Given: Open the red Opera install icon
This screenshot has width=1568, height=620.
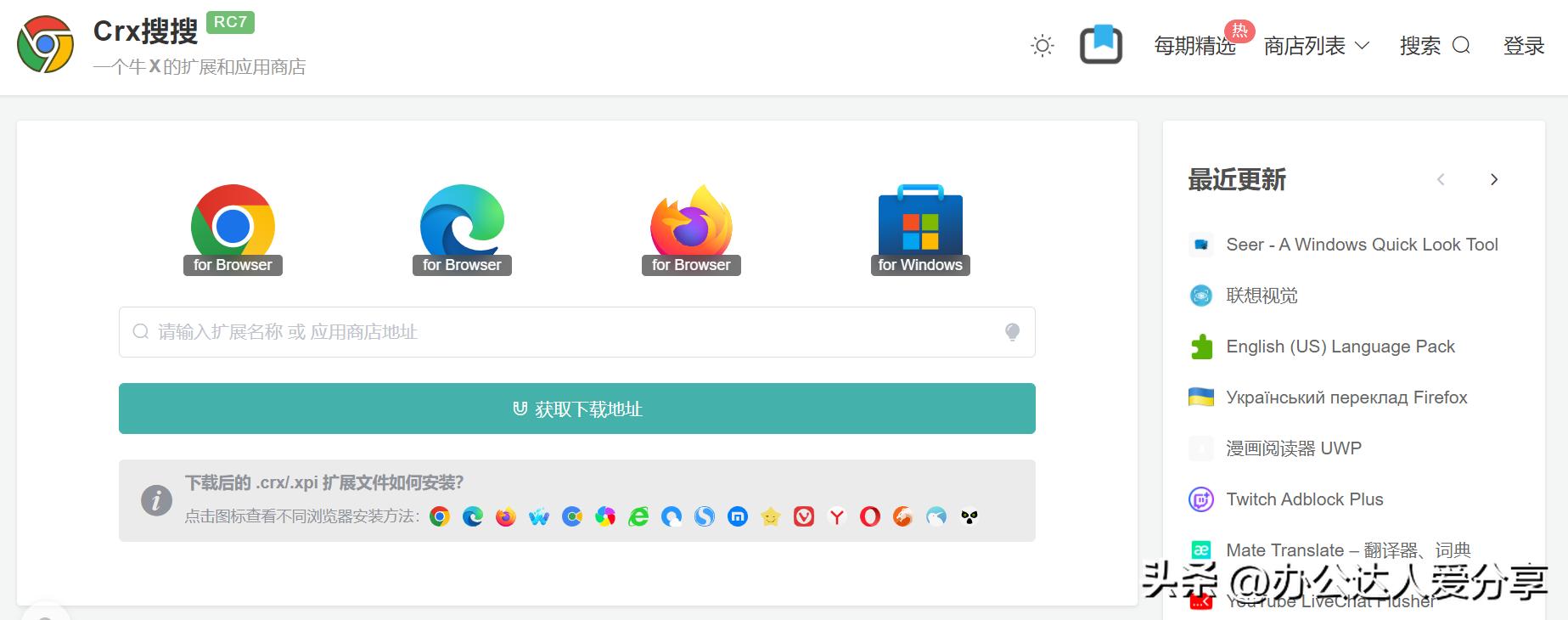Looking at the screenshot, I should (x=870, y=516).
